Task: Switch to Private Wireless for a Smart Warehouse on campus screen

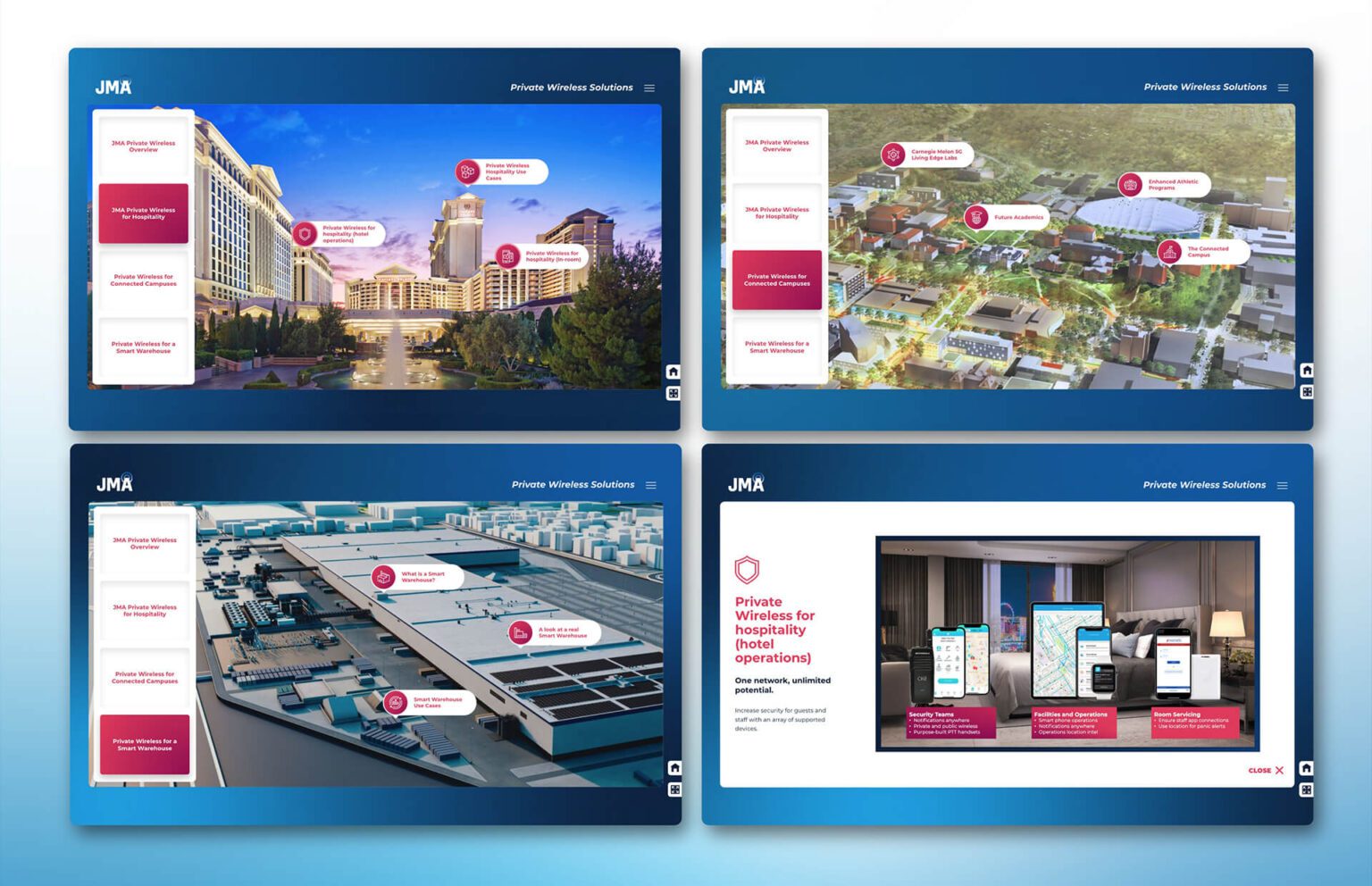Action: pyautogui.click(x=776, y=347)
